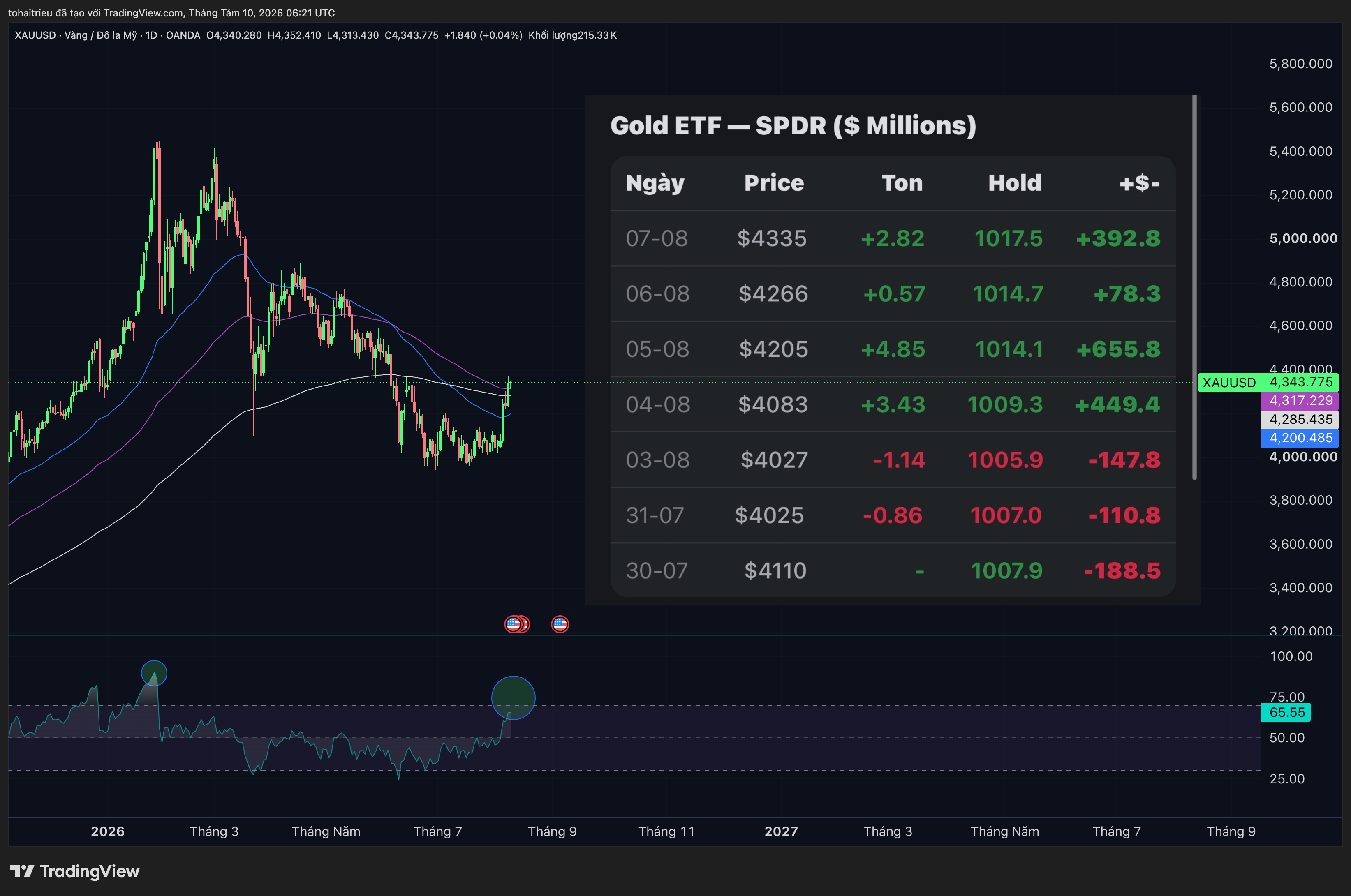Click the +2.82 ton value
This screenshot has width=1351, height=896.
(893, 238)
